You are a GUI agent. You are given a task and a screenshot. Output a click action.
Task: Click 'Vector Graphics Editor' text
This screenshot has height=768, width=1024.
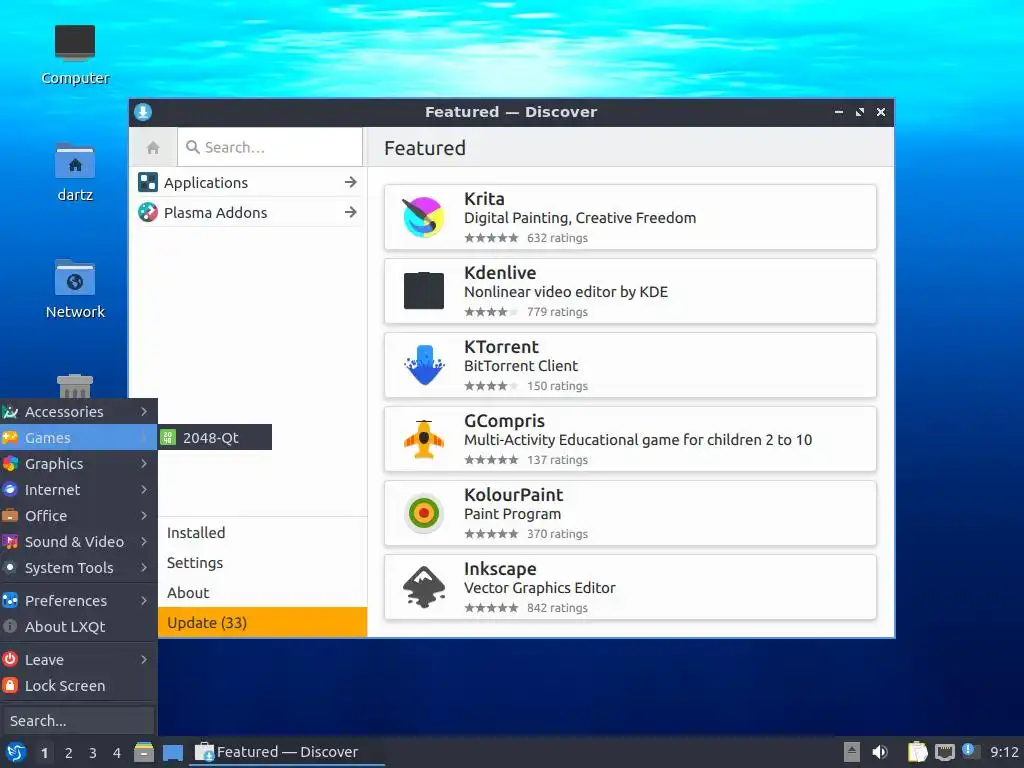(539, 588)
